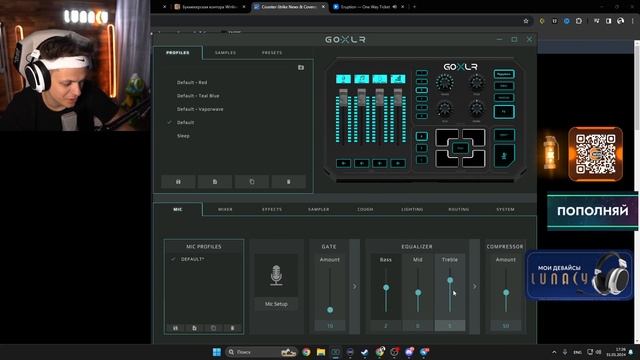Select the Default - Teal Blue profile

[x=198, y=96]
